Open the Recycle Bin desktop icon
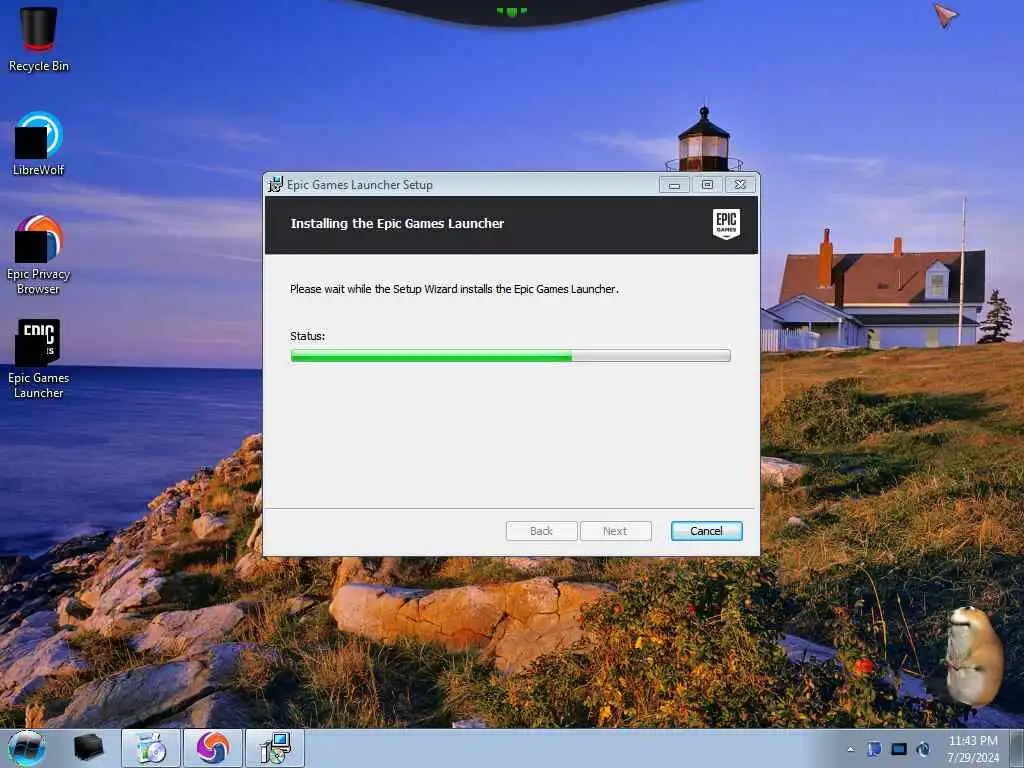1024x768 pixels. [x=38, y=39]
